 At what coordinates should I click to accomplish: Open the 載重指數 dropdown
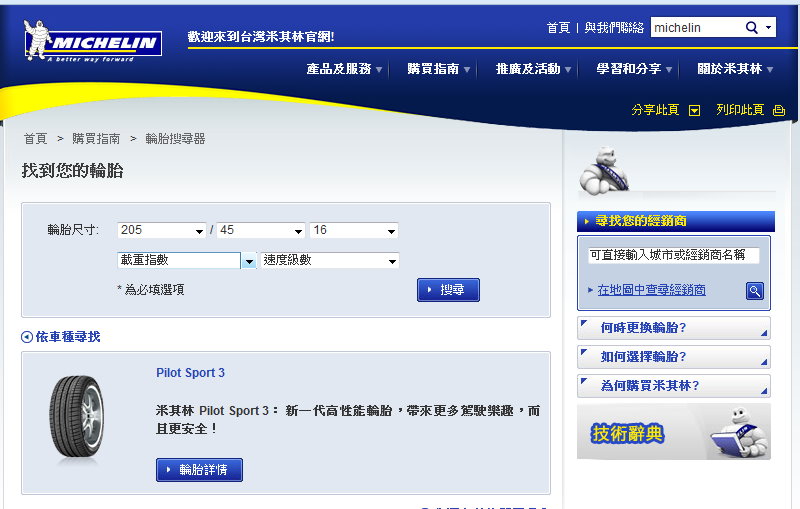(187, 261)
